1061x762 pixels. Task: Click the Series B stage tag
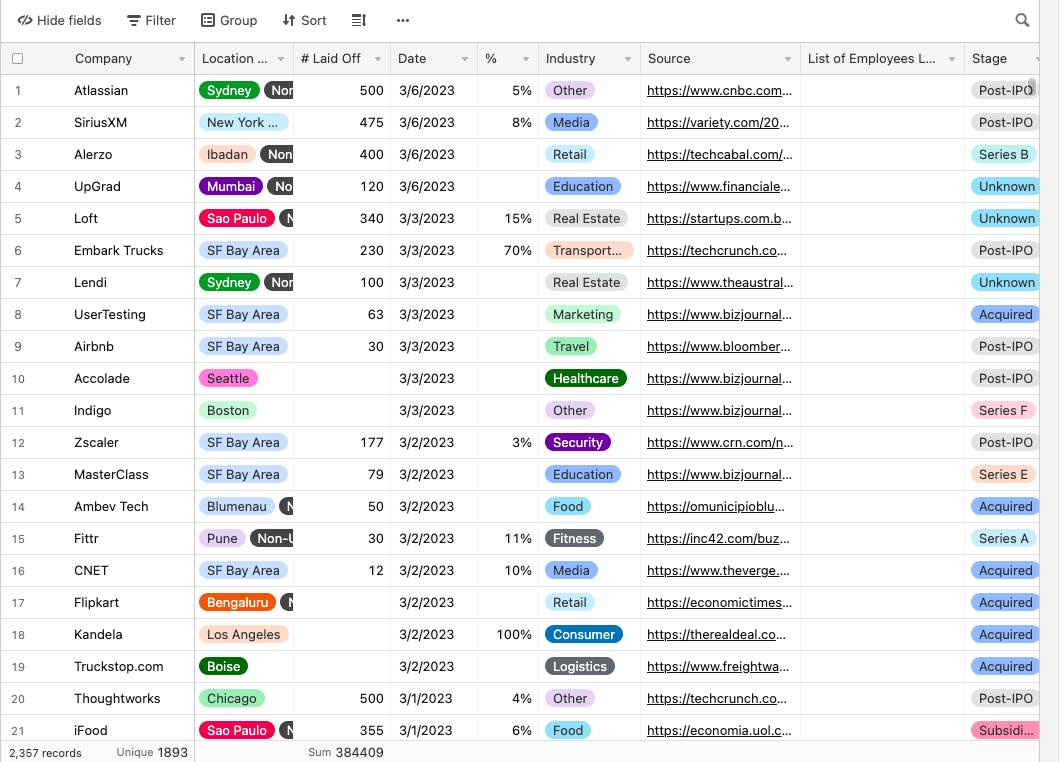pos(1003,155)
